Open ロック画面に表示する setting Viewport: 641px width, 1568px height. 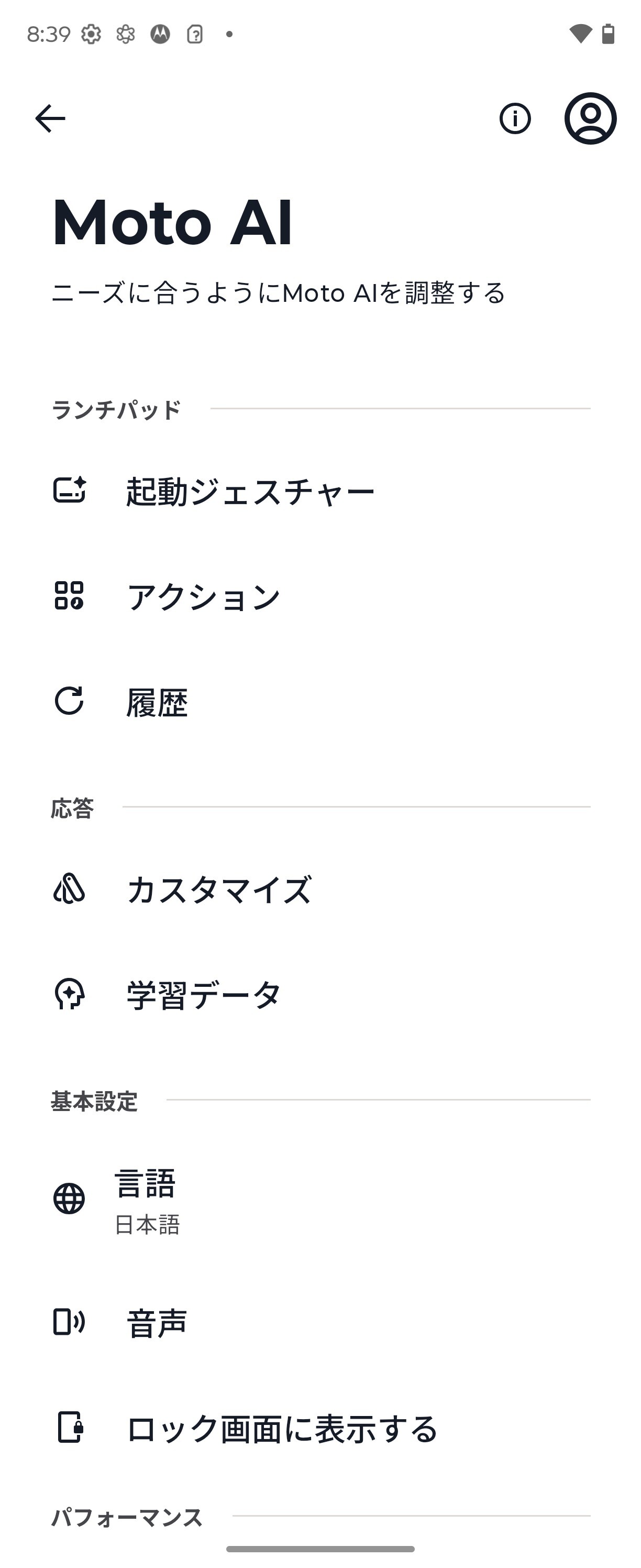[282, 1428]
